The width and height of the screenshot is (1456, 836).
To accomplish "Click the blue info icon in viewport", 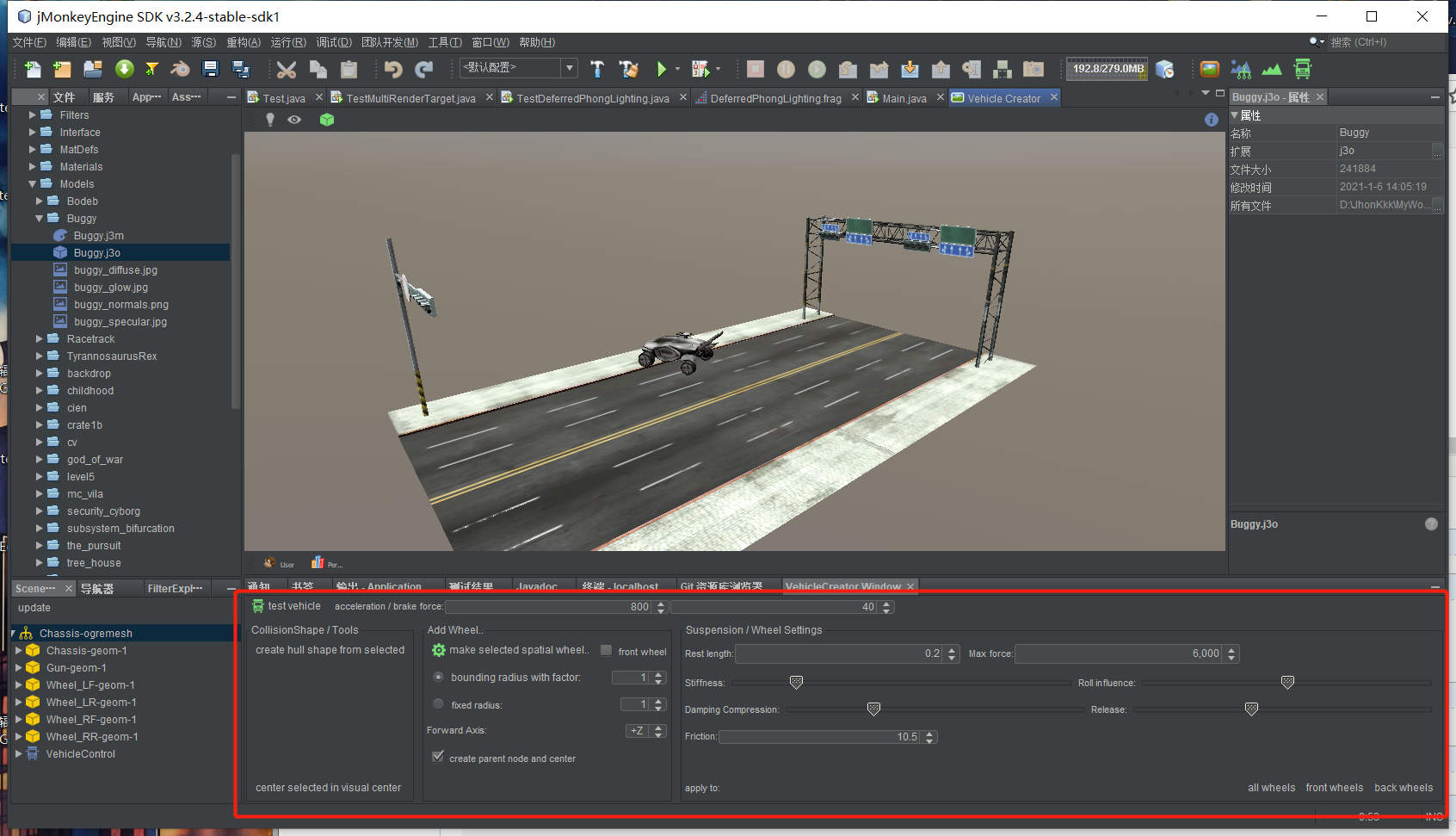I will click(x=1212, y=120).
